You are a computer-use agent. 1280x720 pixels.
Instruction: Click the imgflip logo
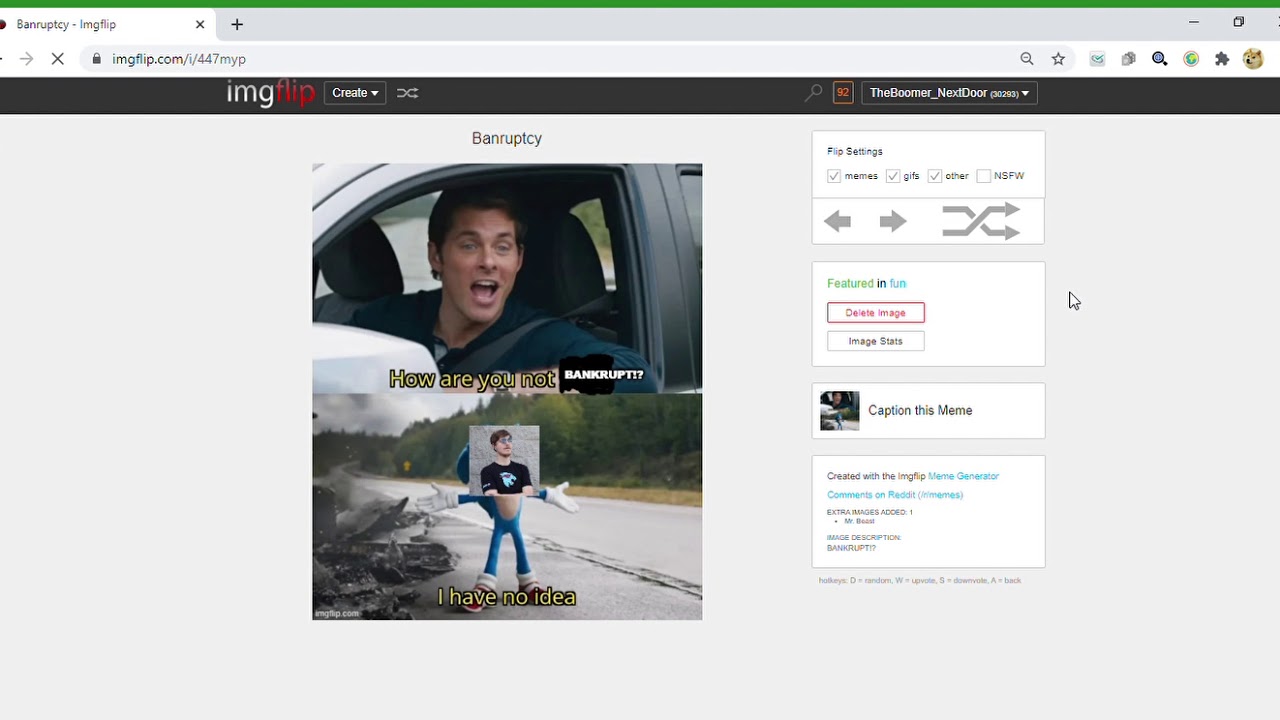(x=270, y=93)
